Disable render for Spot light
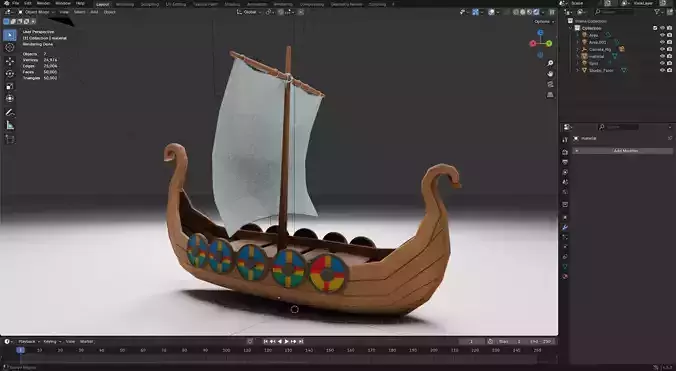676x371 pixels. pyautogui.click(x=670, y=63)
